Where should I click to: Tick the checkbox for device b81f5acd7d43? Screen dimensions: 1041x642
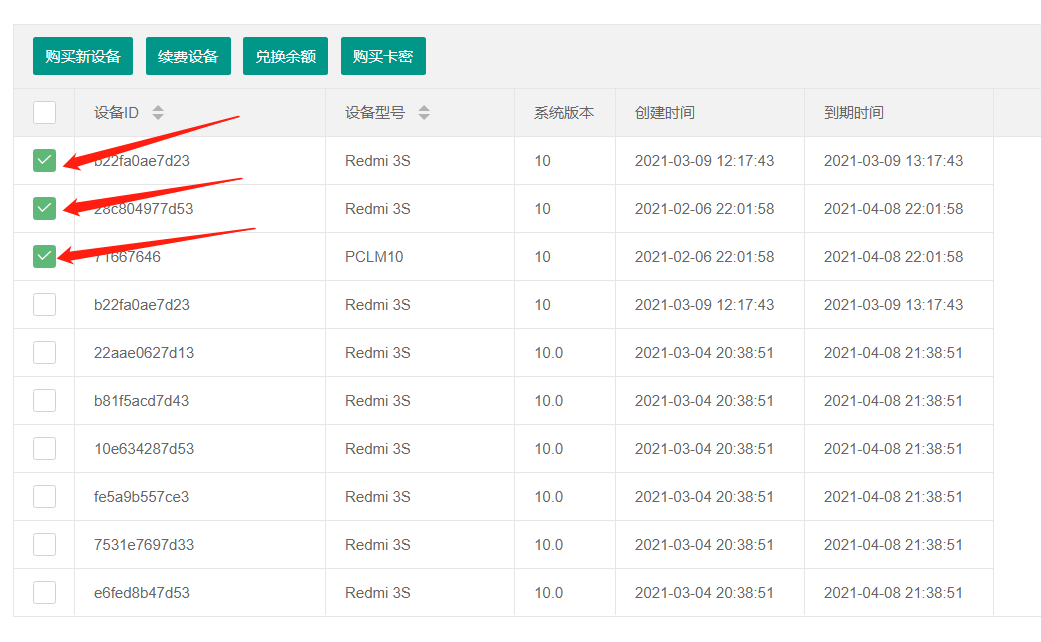(x=44, y=400)
